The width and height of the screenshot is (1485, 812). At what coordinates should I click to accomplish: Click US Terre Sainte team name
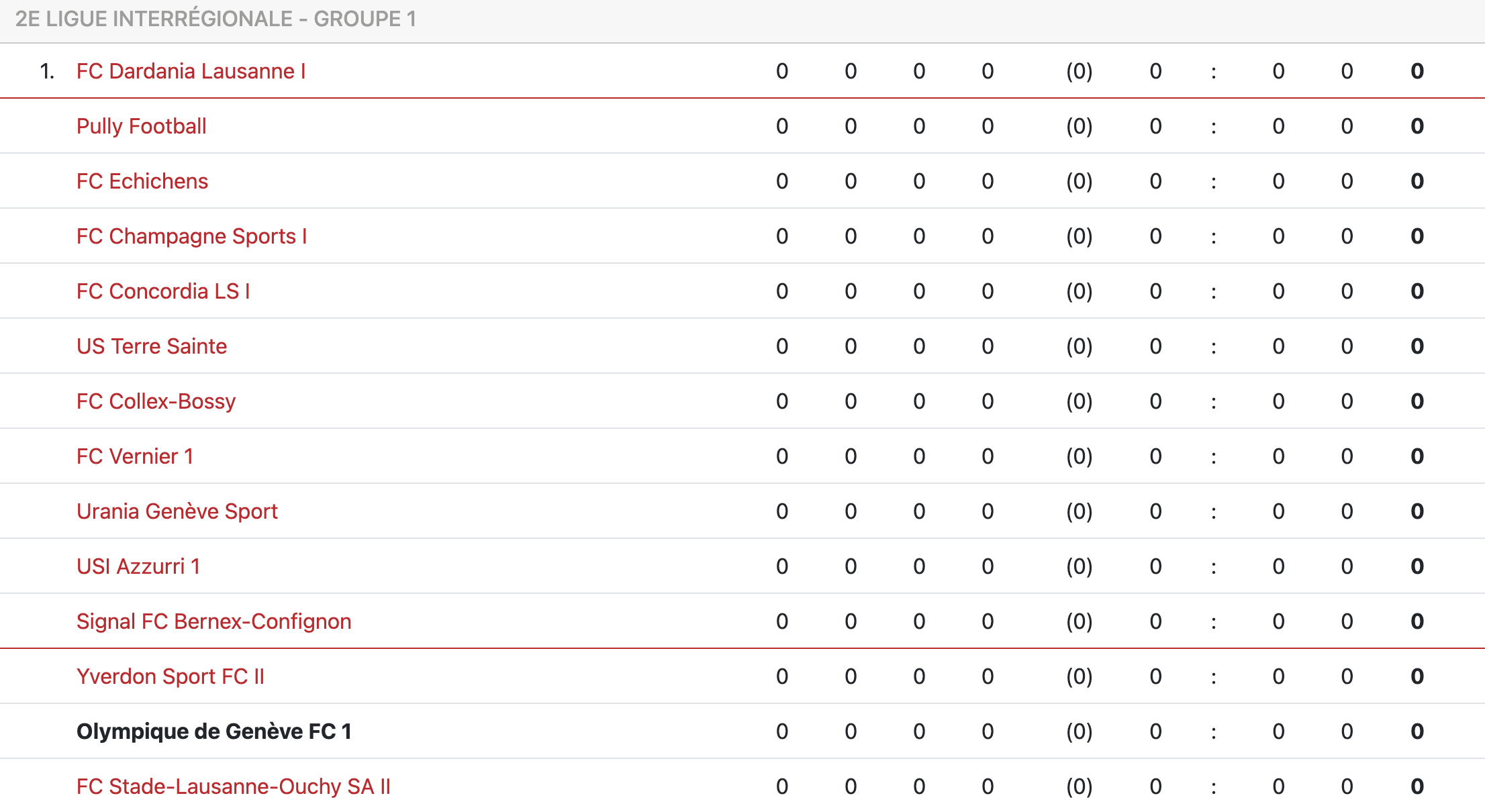(151, 346)
